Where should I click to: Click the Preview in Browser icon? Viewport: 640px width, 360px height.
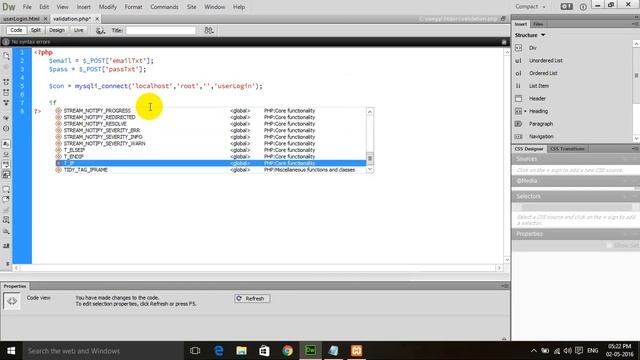tap(100, 30)
